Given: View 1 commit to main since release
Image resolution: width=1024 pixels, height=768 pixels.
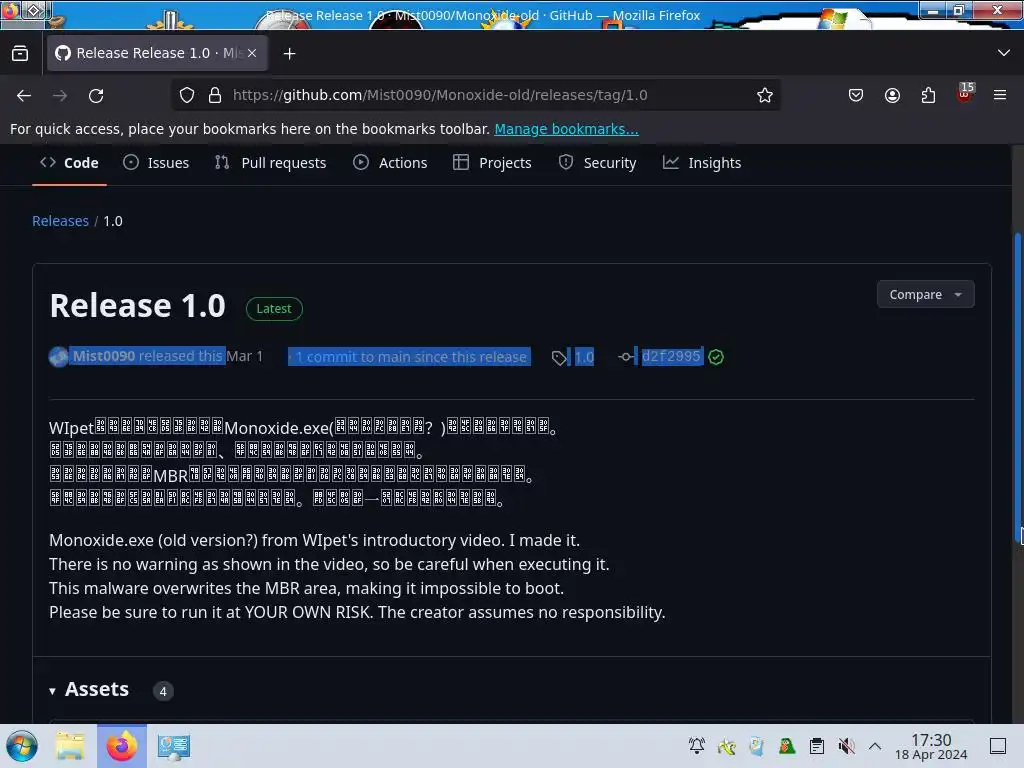Looking at the screenshot, I should [x=409, y=357].
